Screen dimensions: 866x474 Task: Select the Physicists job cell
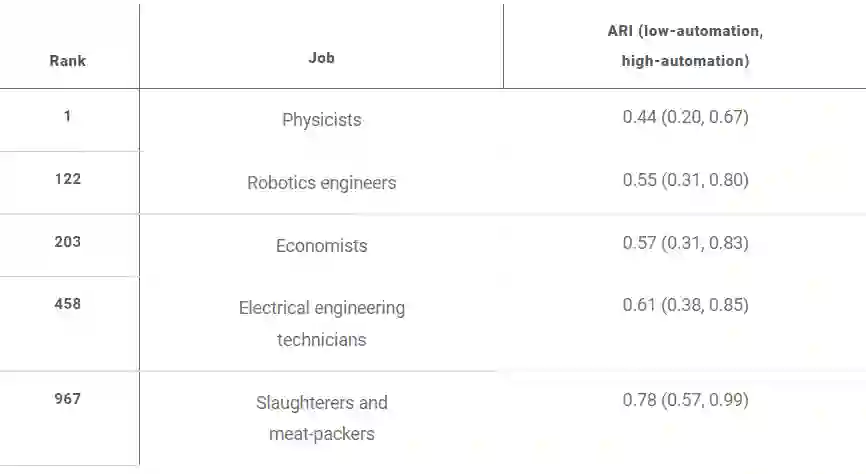coord(321,120)
